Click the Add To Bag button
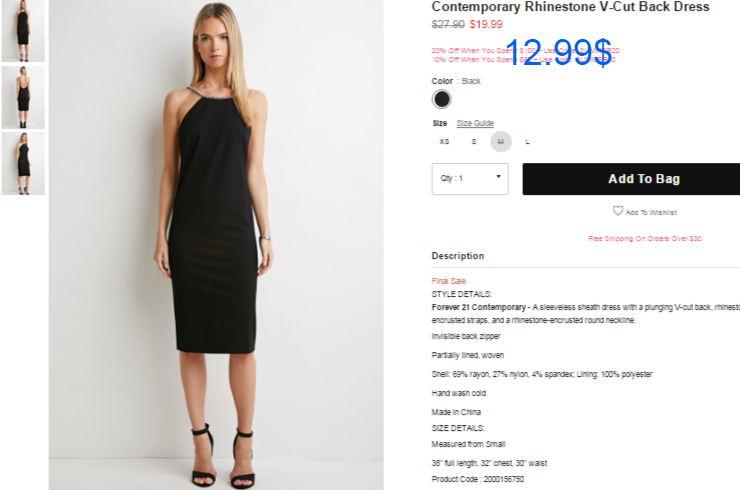The height and width of the screenshot is (490, 740). 631,179
